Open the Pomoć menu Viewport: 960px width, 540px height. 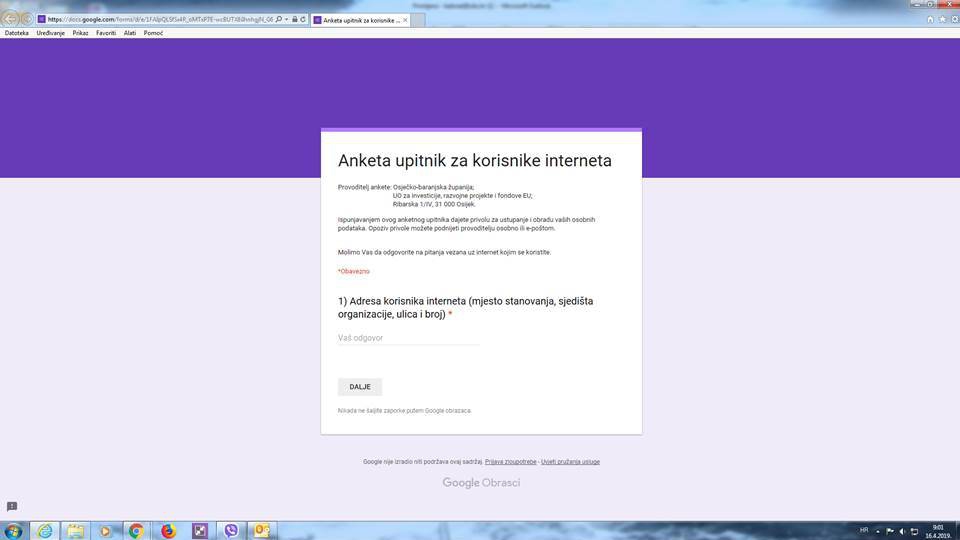coord(153,33)
